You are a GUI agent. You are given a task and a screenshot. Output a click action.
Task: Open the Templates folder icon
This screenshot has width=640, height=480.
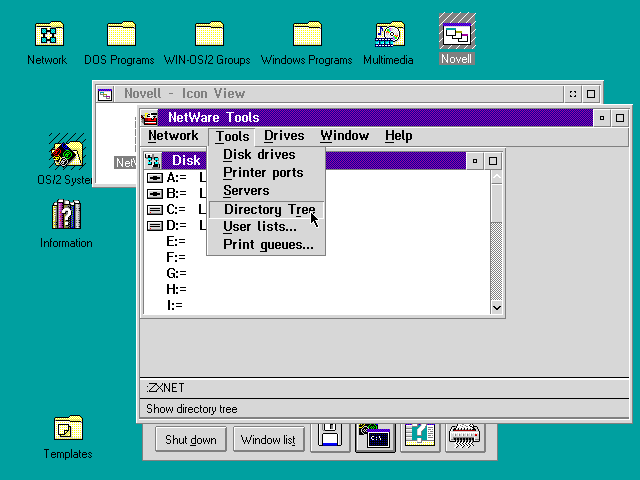click(x=68, y=428)
